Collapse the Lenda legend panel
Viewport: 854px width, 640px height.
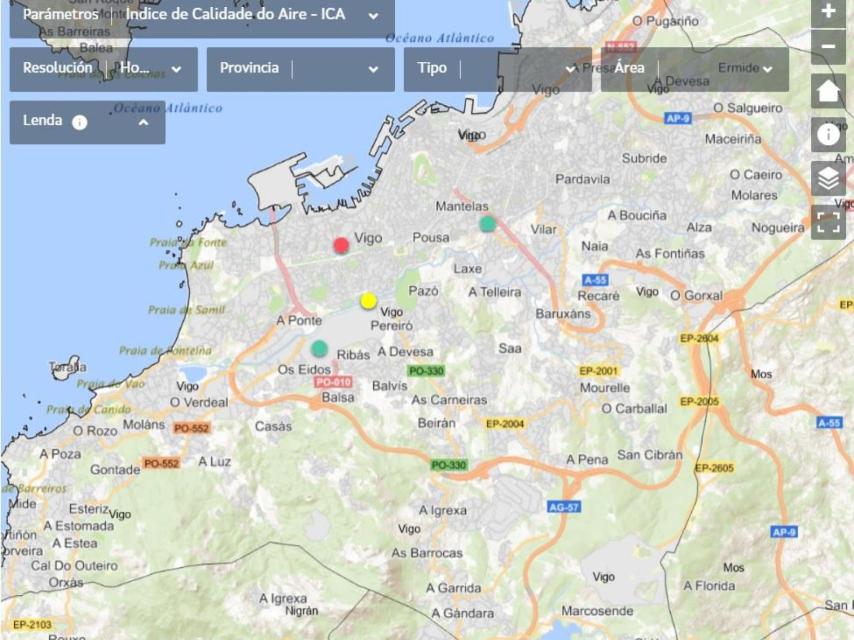[x=143, y=122]
